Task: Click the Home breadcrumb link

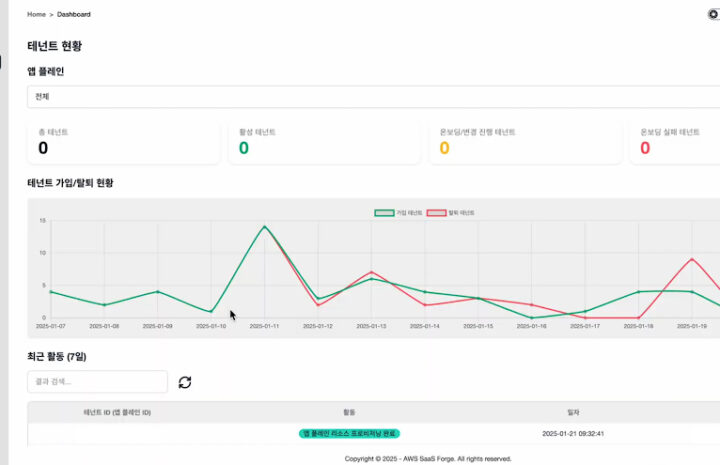Action: point(36,14)
